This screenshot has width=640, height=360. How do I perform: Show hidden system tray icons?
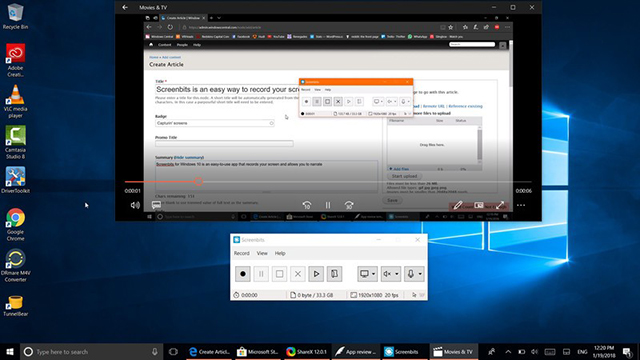coord(508,351)
